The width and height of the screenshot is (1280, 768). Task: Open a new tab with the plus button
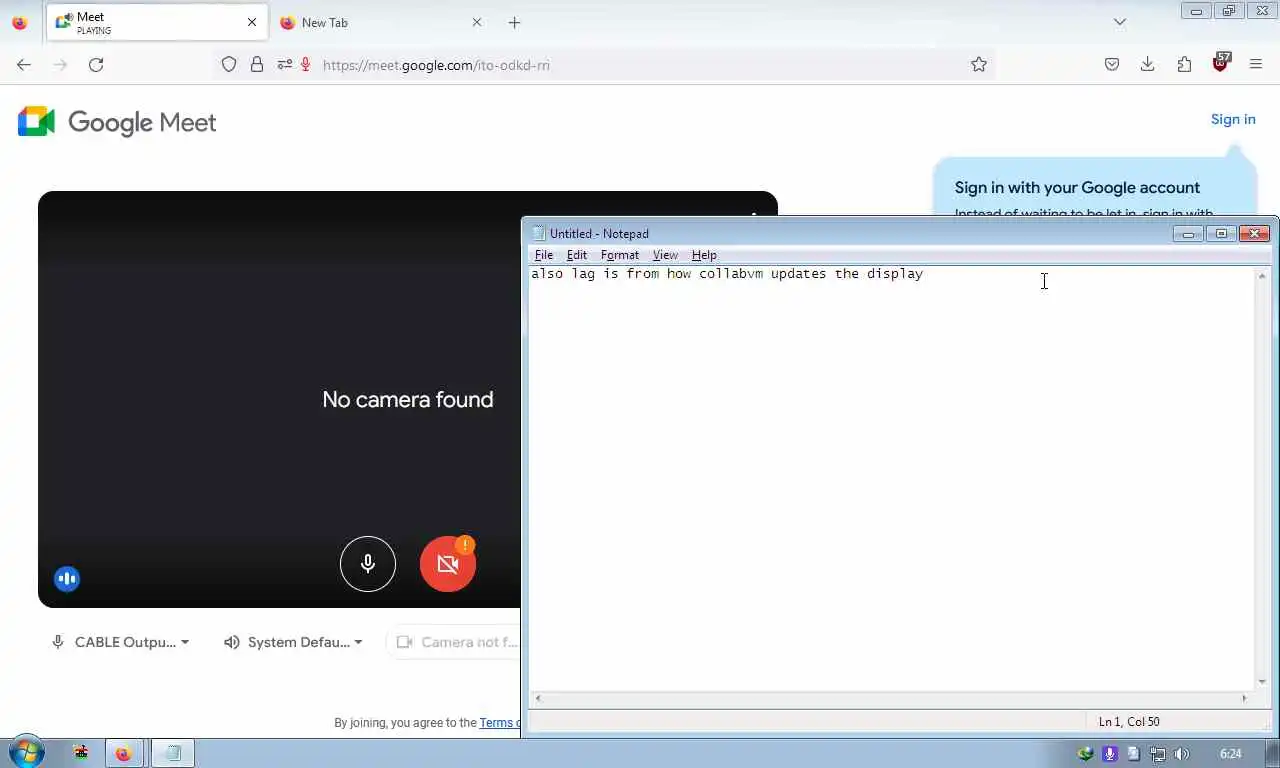click(514, 22)
